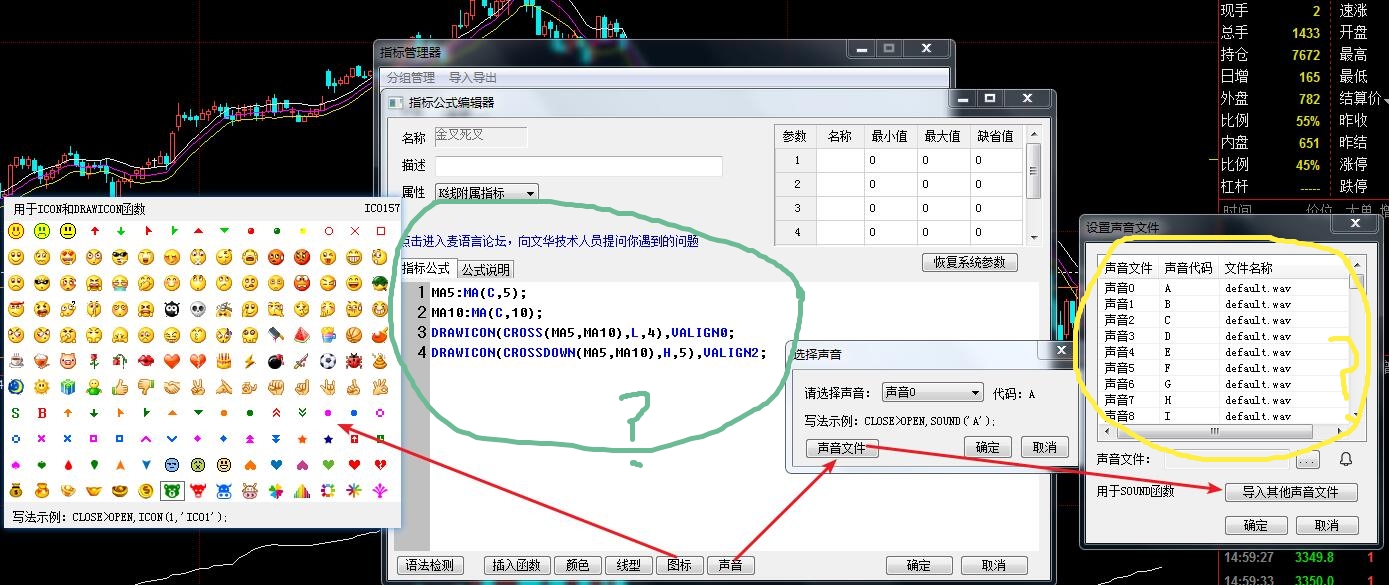Open the 分组管理 menu
Viewport: 1389px width, 585px height.
pyautogui.click(x=411, y=77)
